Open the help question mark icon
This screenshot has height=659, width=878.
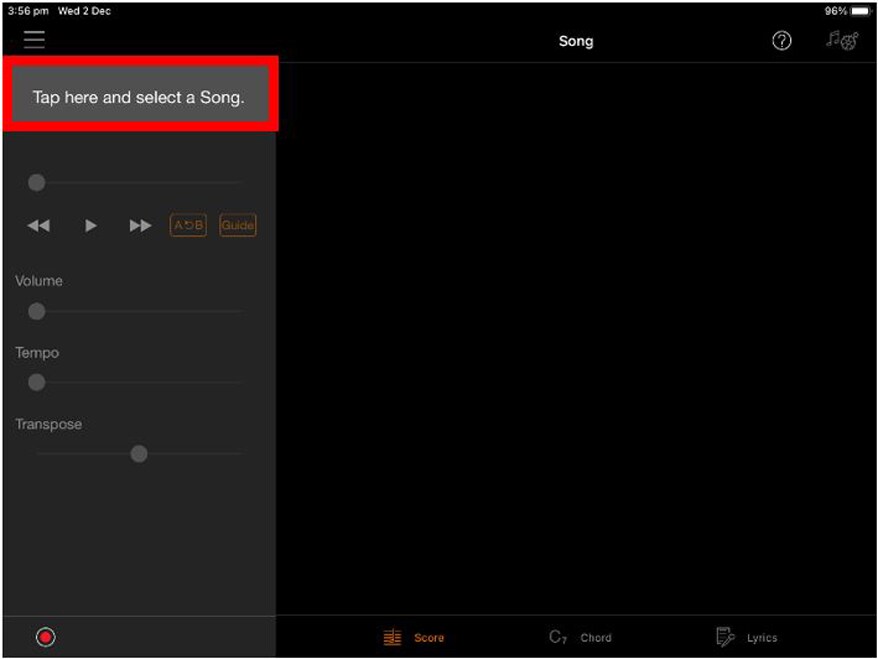coord(782,41)
